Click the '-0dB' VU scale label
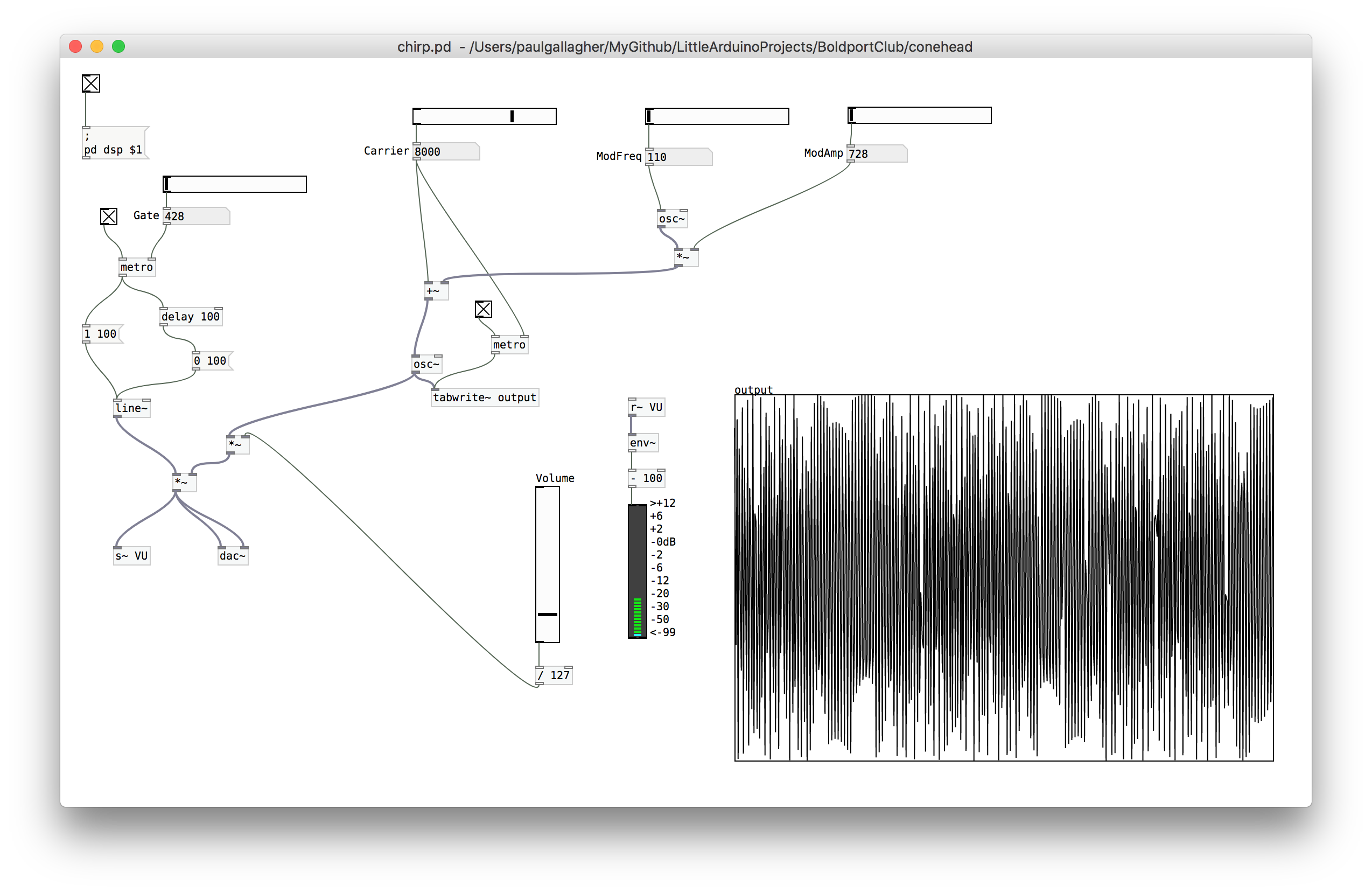Screen dimensions: 1372x893 [x=663, y=542]
